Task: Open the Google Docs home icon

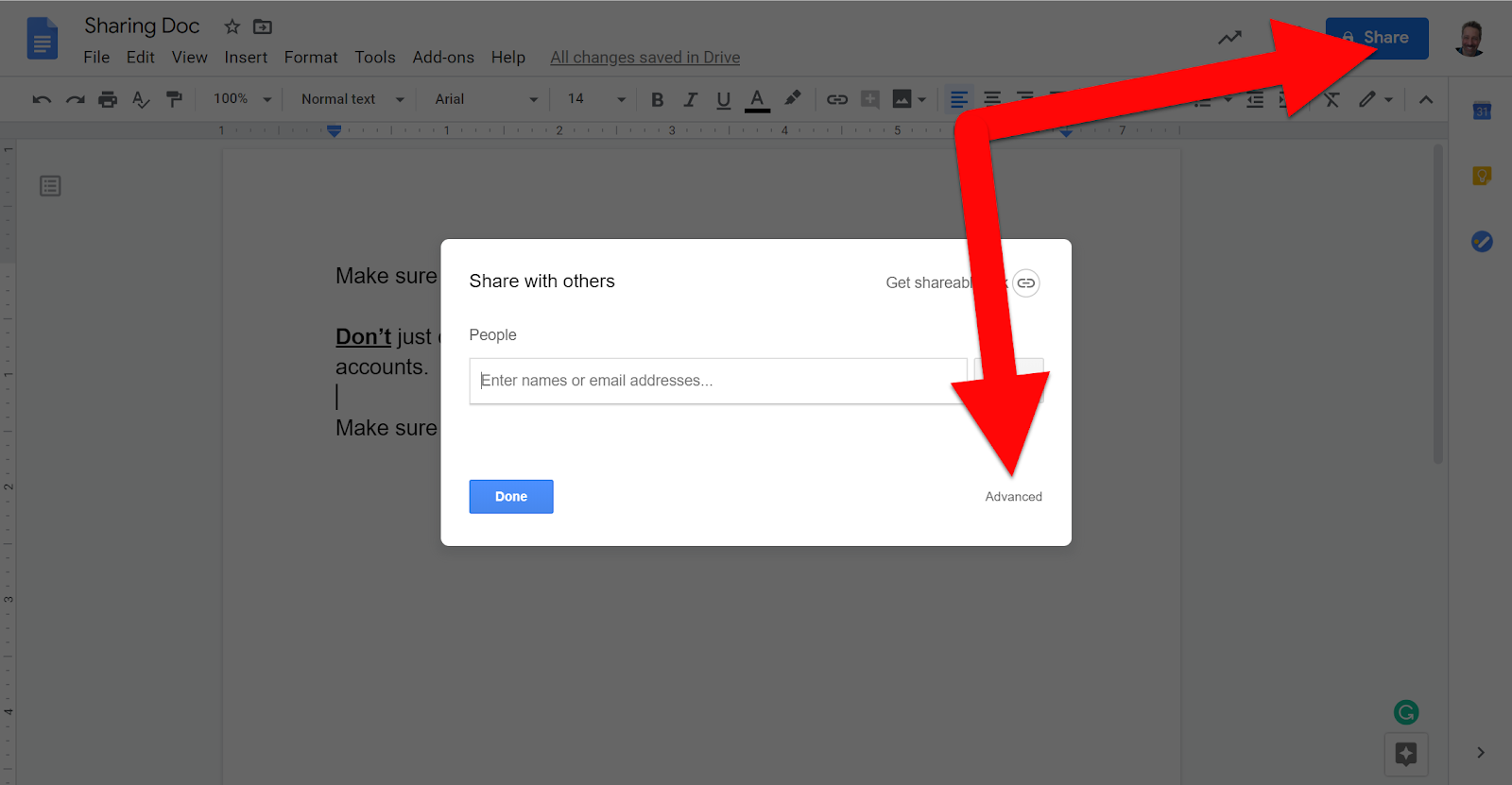Action: point(43,39)
